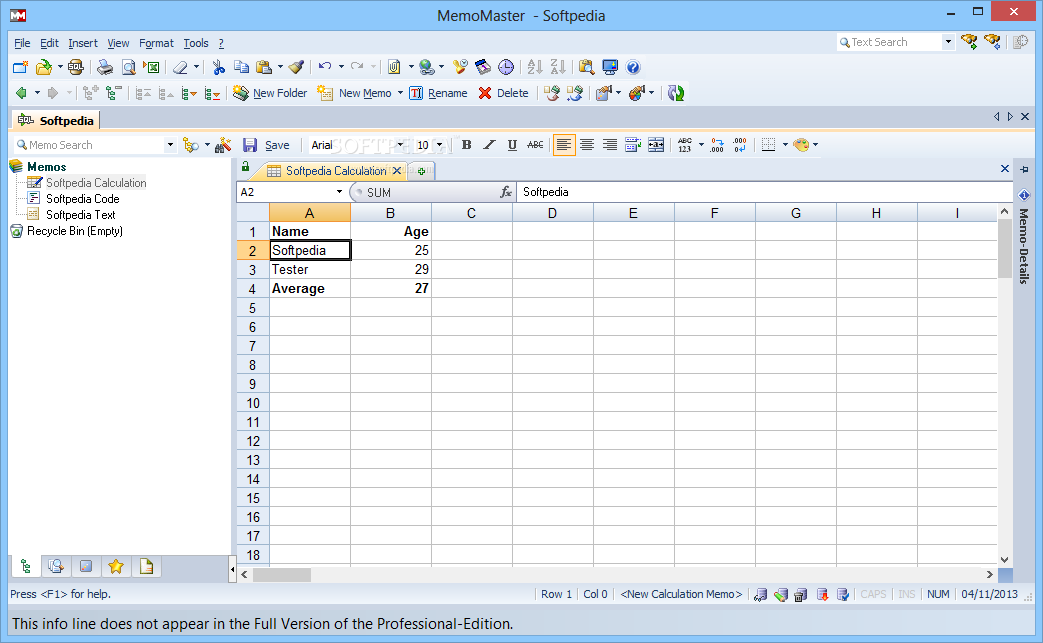Toggle italic formatting

[490, 145]
